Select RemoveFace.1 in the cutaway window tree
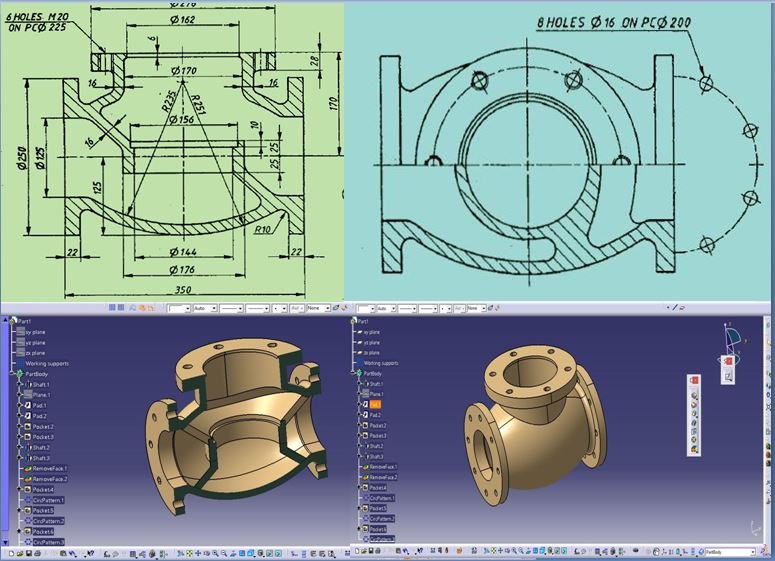Viewport: 775px width, 561px height. [x=48, y=468]
